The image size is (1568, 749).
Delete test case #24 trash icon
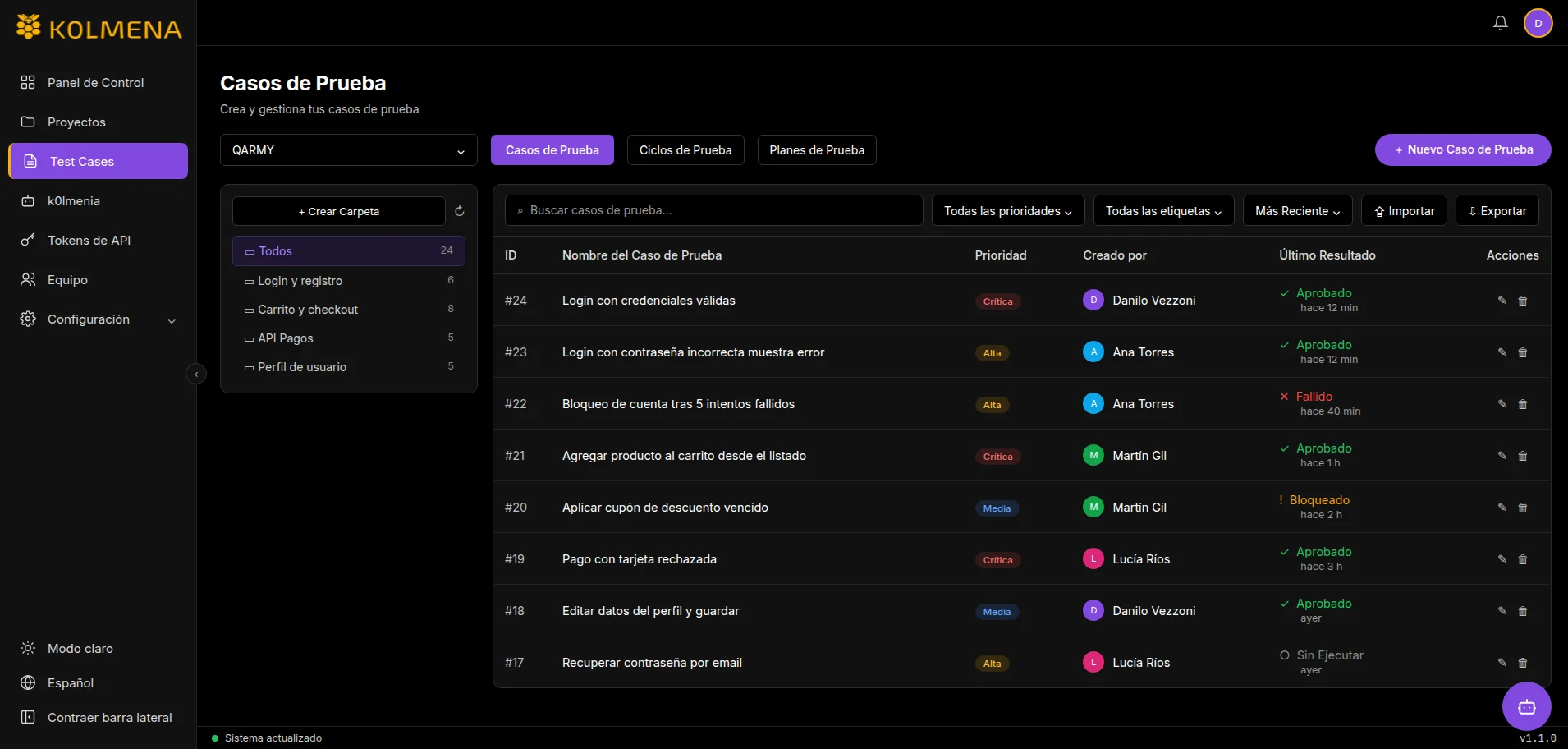(1523, 301)
